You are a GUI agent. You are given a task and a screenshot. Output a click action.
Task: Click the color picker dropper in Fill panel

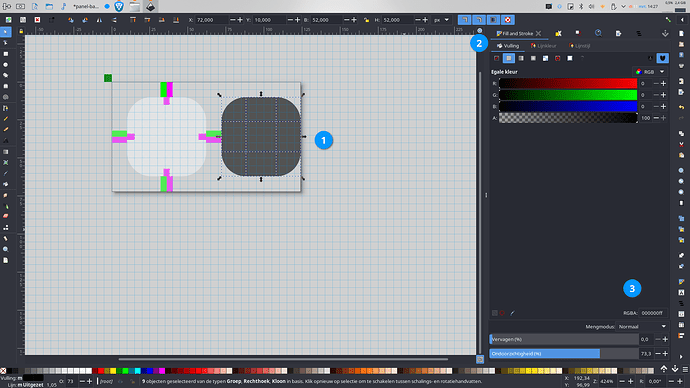pos(512,313)
